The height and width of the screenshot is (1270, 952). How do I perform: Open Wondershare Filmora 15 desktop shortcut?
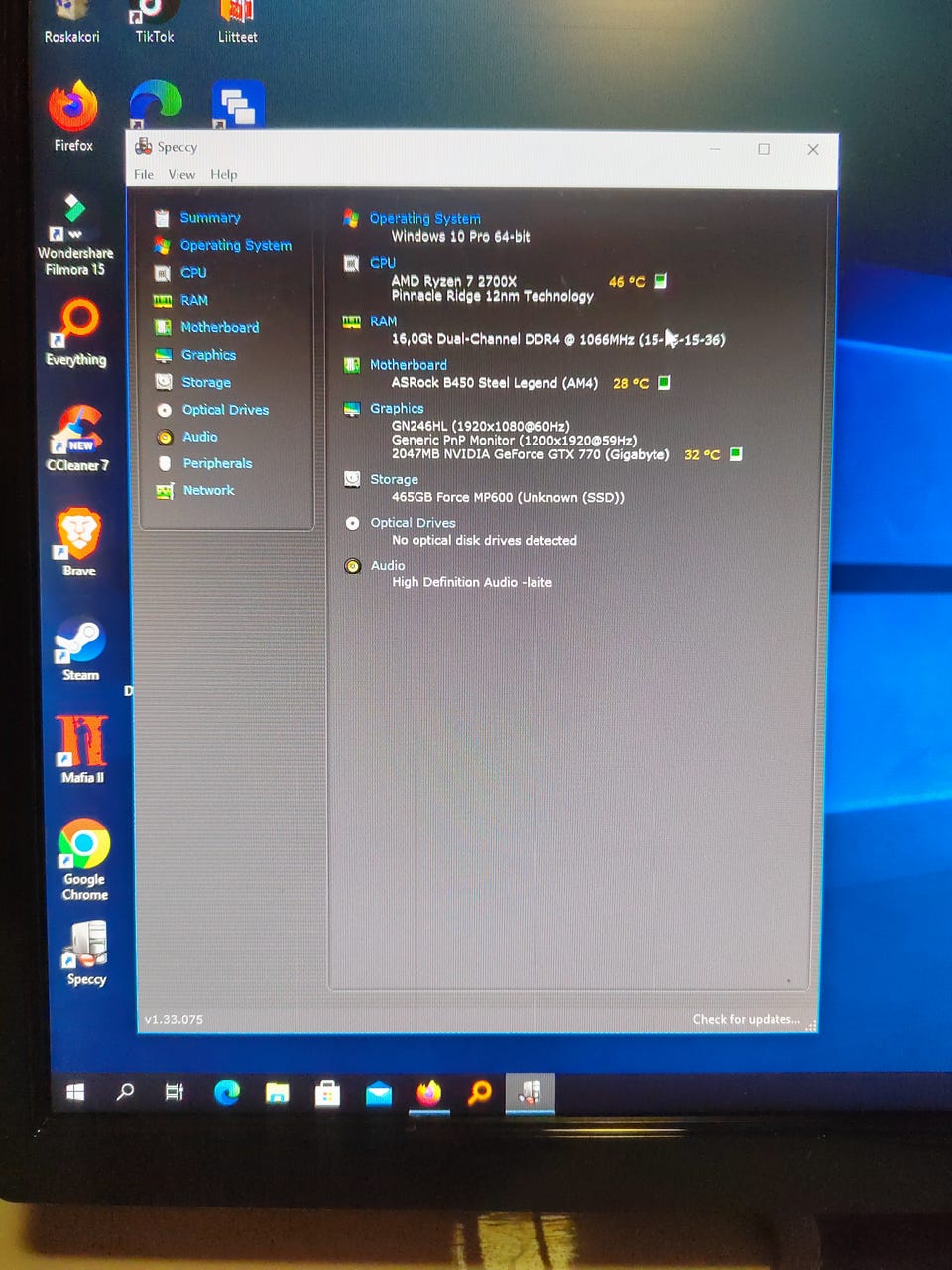click(75, 234)
